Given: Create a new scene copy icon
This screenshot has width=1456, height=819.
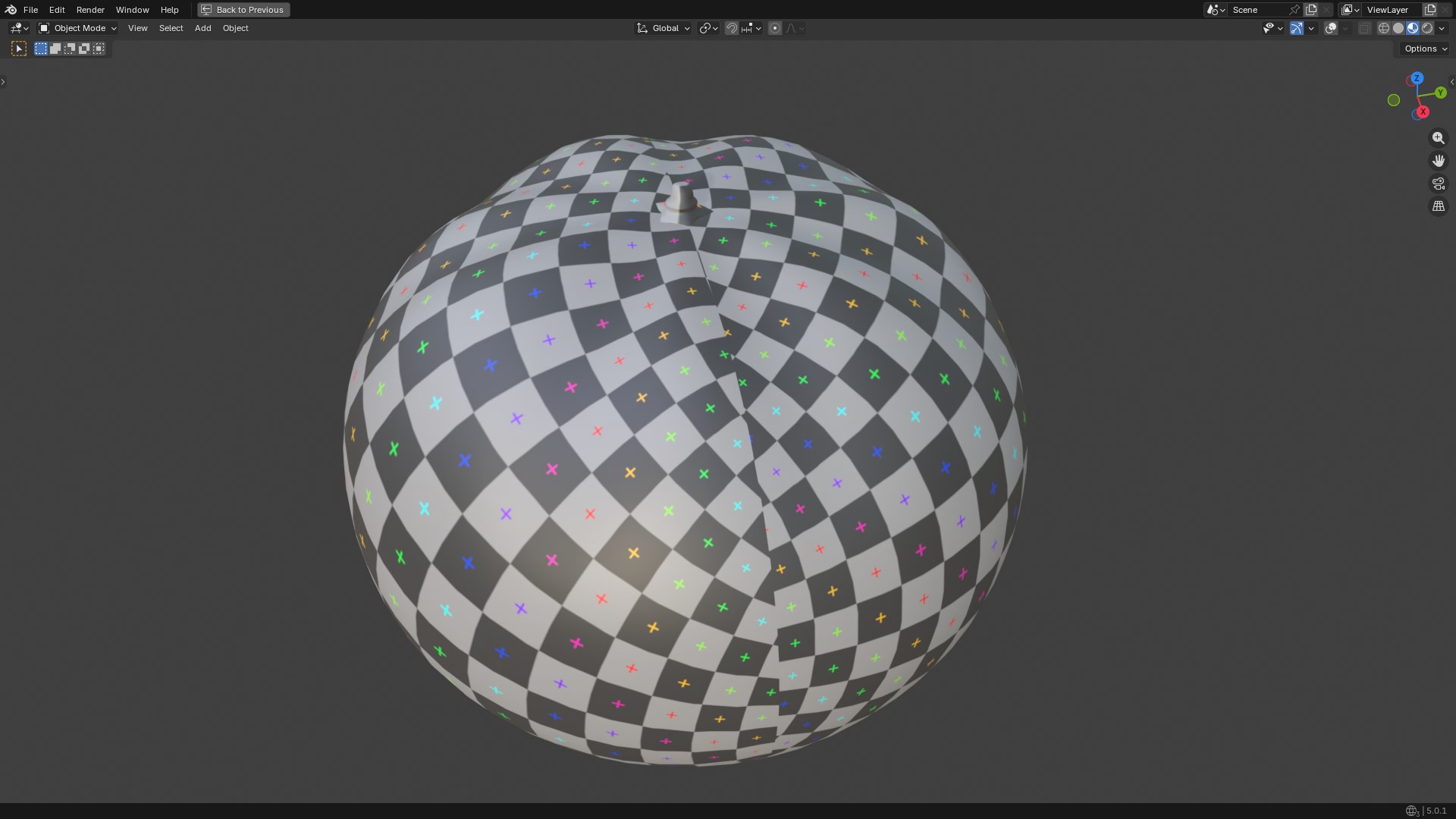Looking at the screenshot, I should coord(1311,10).
